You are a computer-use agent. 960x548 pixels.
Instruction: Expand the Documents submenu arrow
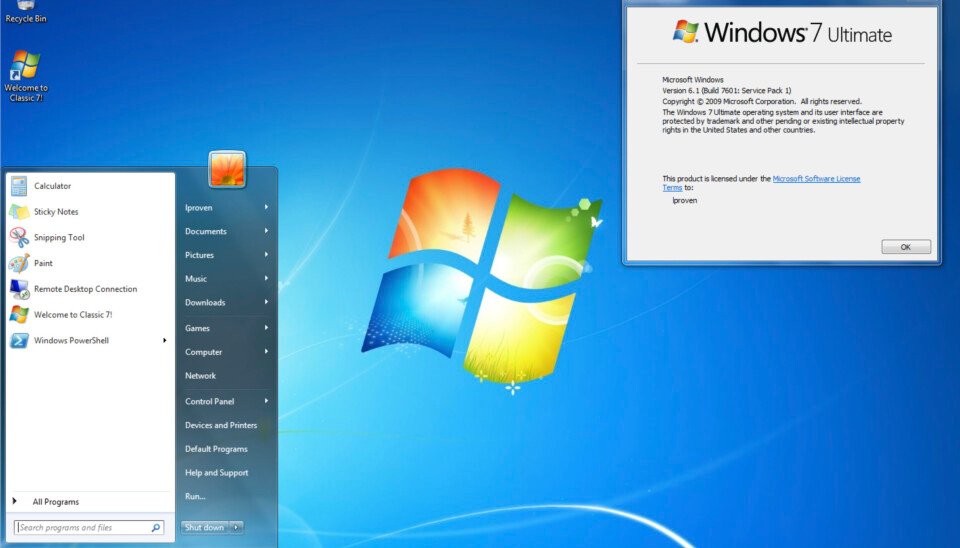tap(266, 231)
